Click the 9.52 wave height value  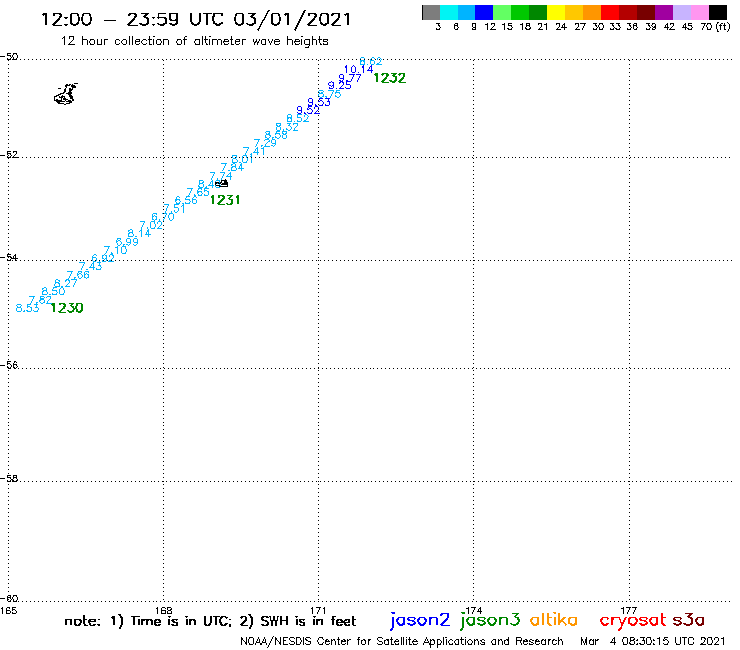click(308, 110)
